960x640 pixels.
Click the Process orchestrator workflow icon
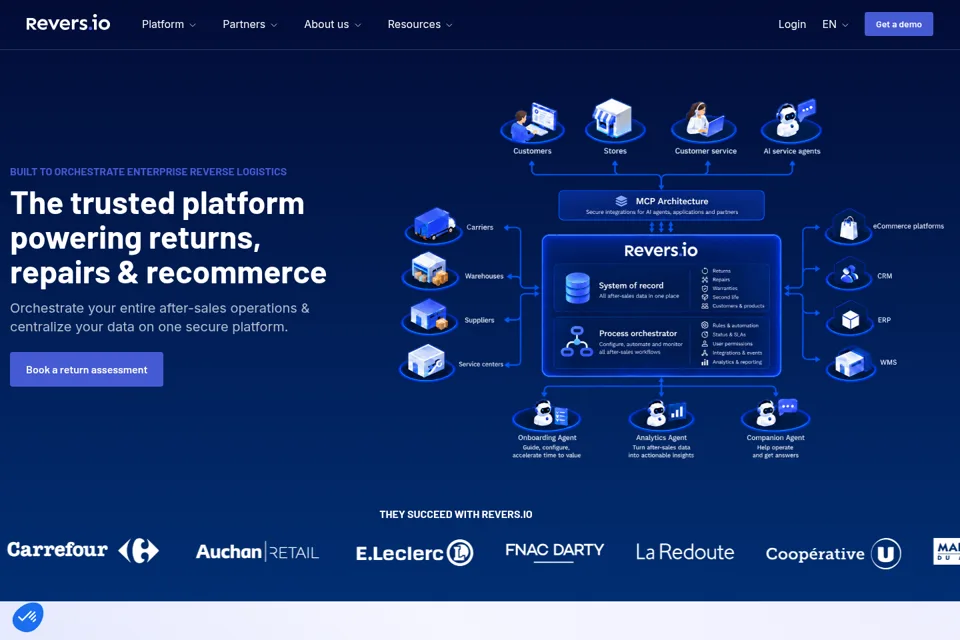577,342
